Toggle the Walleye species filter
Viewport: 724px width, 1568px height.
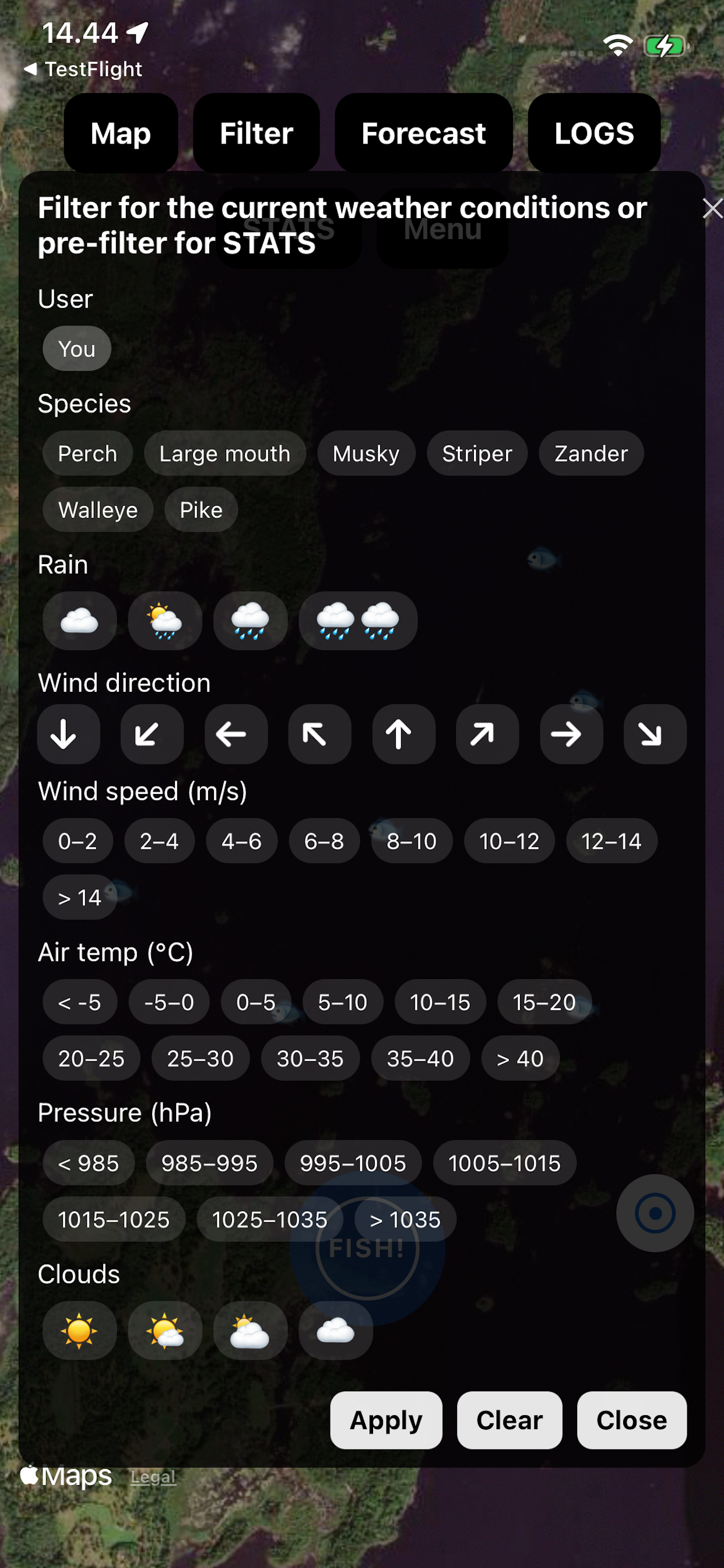98,509
